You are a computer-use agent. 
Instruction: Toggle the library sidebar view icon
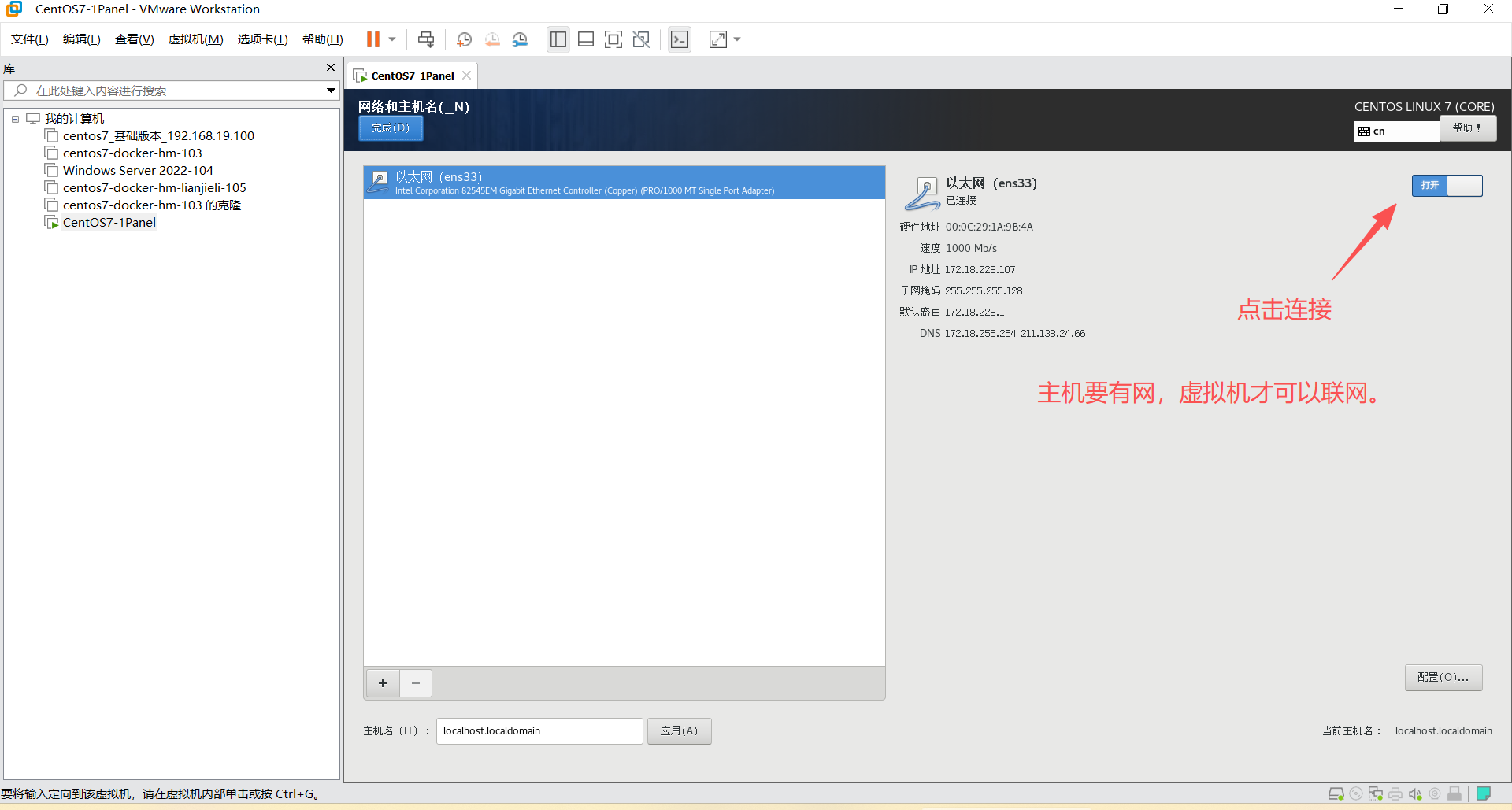click(558, 39)
